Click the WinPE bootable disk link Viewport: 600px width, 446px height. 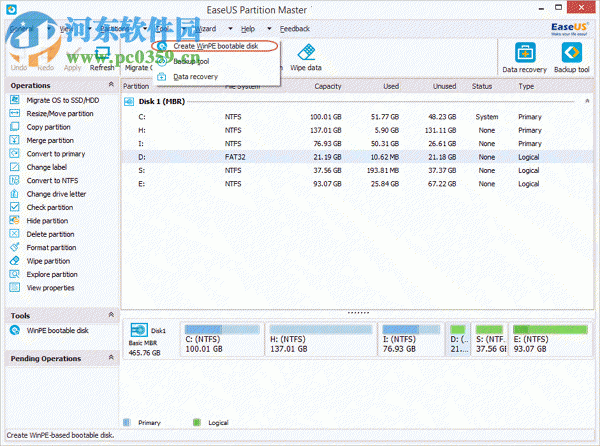[x=57, y=330]
